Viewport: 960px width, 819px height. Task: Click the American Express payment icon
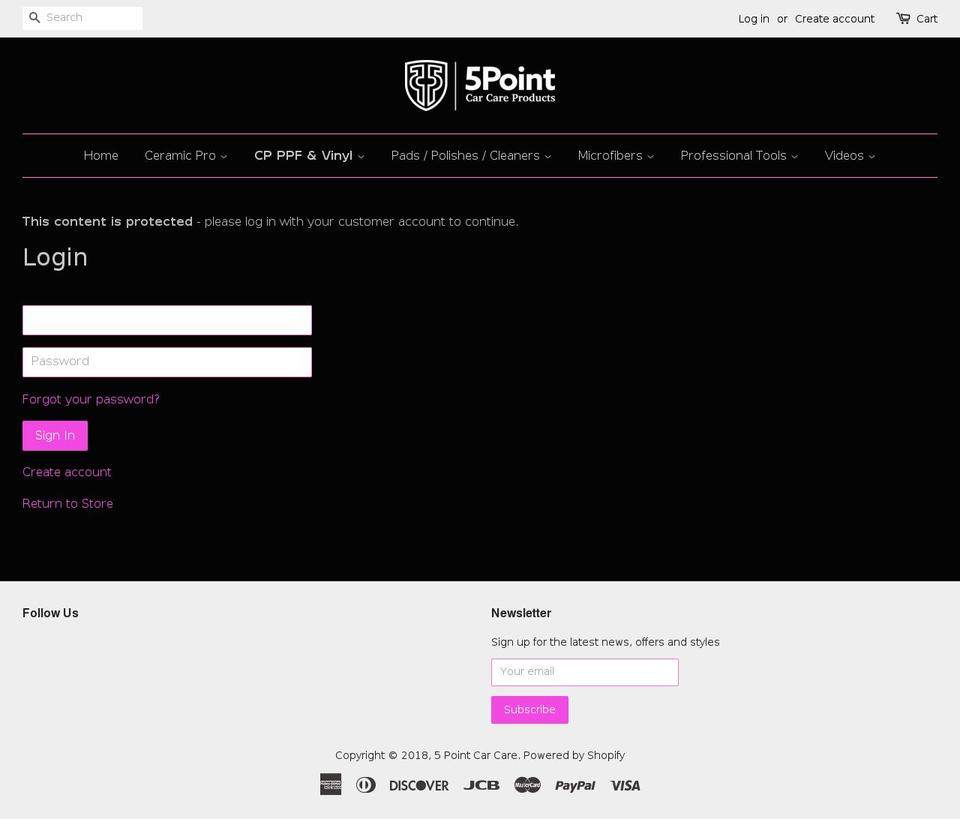coord(331,784)
